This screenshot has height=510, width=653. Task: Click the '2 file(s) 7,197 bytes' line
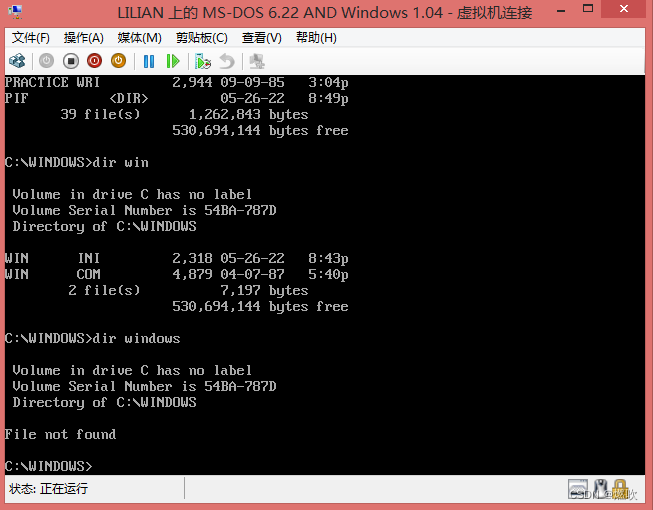tap(188, 291)
